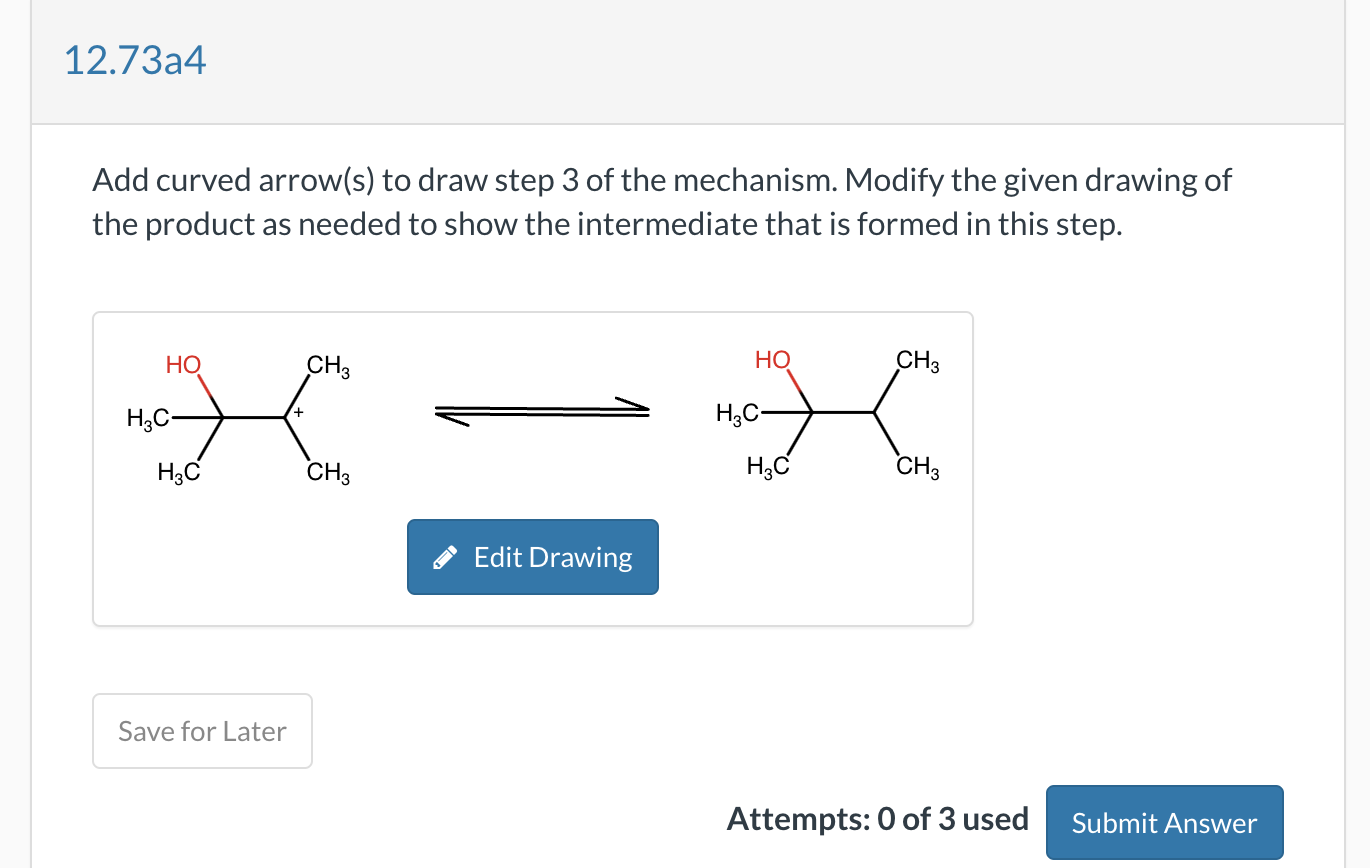Select the top CH3 label of the reactant
1370x868 pixels.
pyautogui.click(x=327, y=364)
